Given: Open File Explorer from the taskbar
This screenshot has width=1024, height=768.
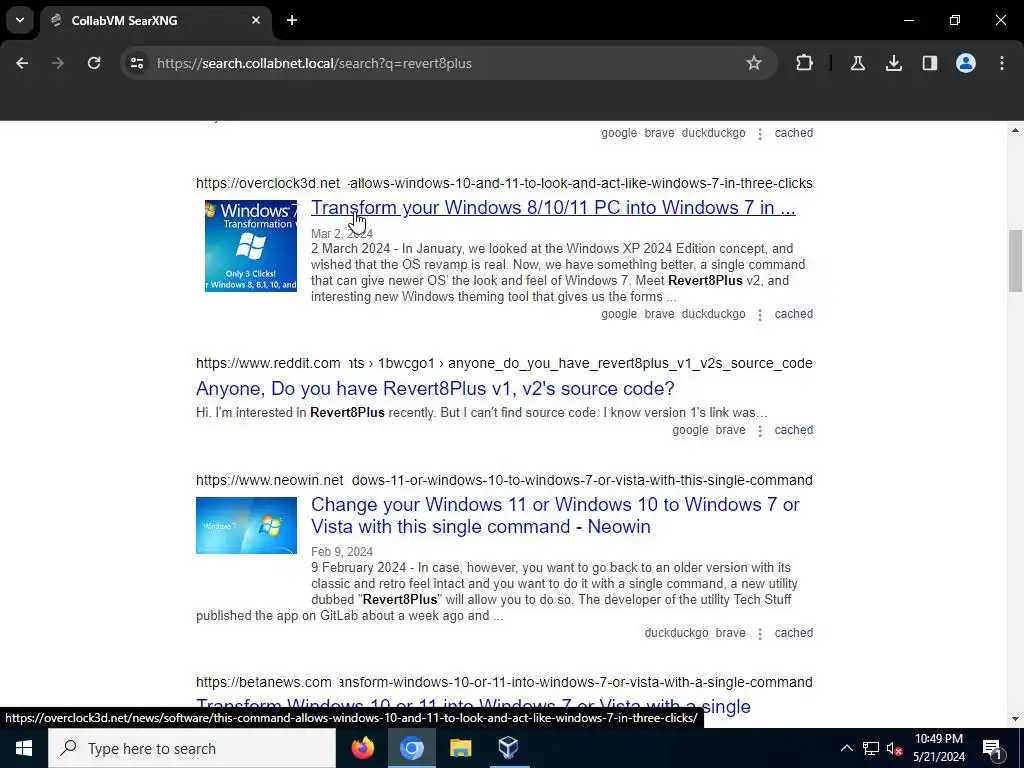Looking at the screenshot, I should (x=460, y=748).
